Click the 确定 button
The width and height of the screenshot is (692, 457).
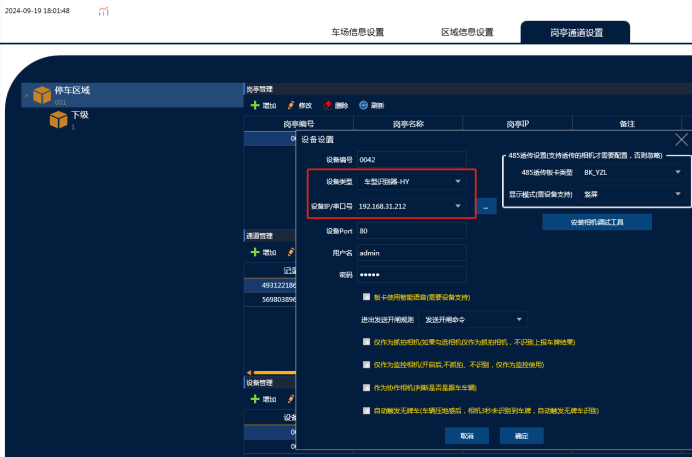(522, 436)
